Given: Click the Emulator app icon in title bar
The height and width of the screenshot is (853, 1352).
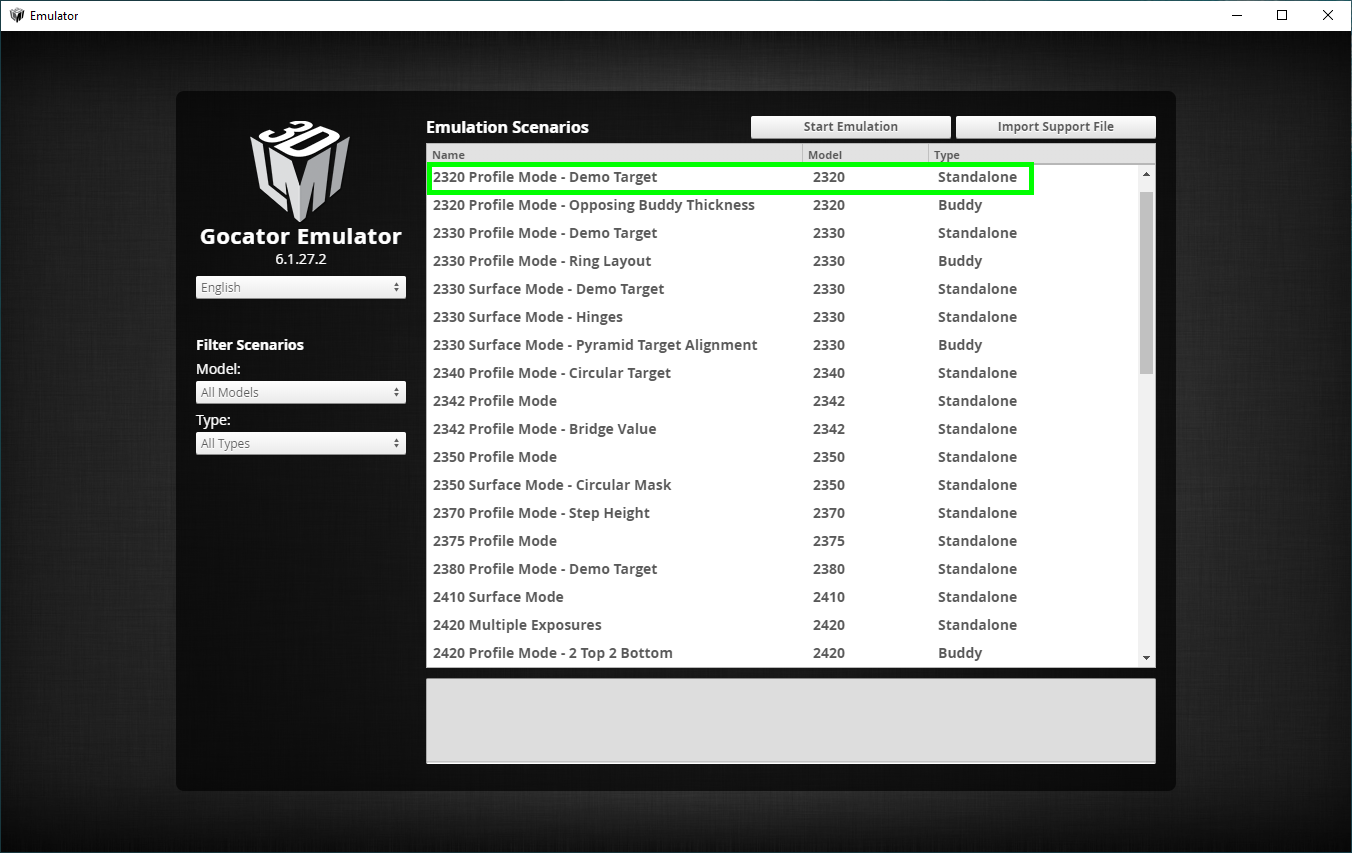Looking at the screenshot, I should click(x=16, y=15).
